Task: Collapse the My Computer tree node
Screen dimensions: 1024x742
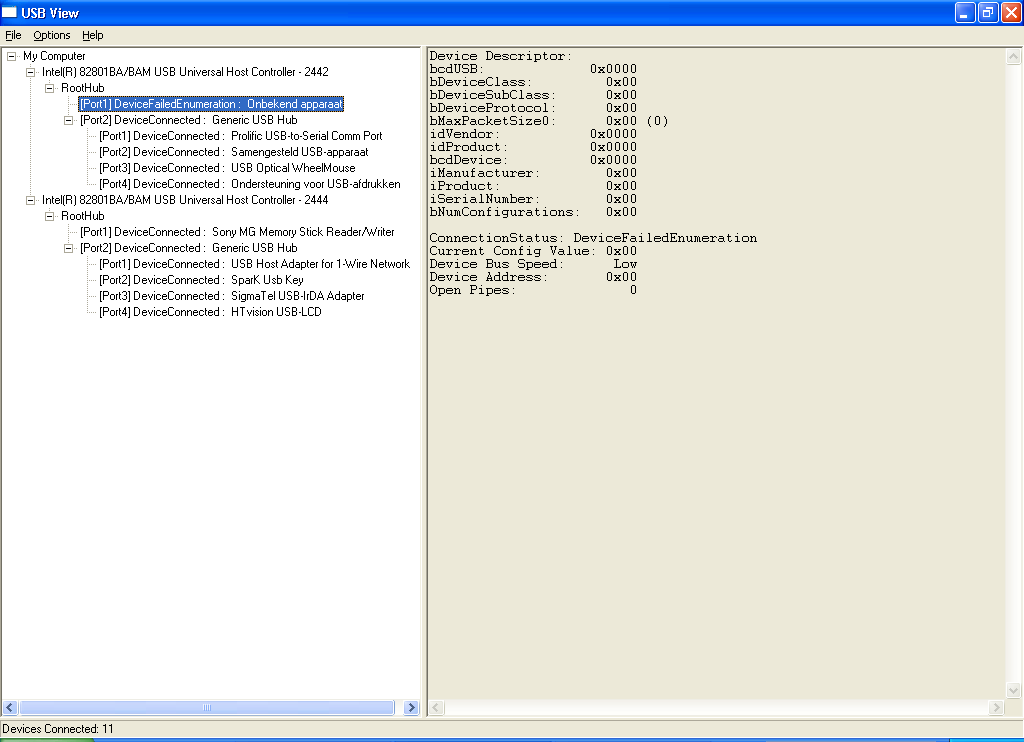Action: [12, 56]
